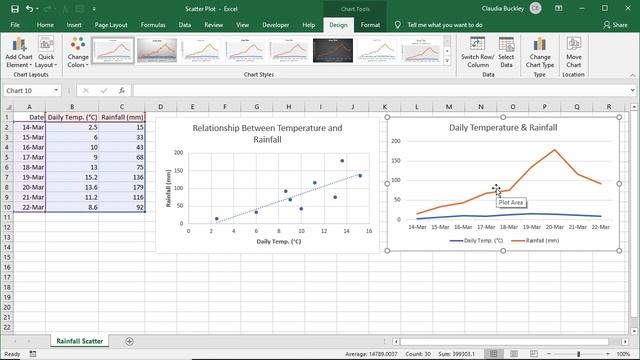
Task: Open the Formulas tab
Action: (x=153, y=25)
